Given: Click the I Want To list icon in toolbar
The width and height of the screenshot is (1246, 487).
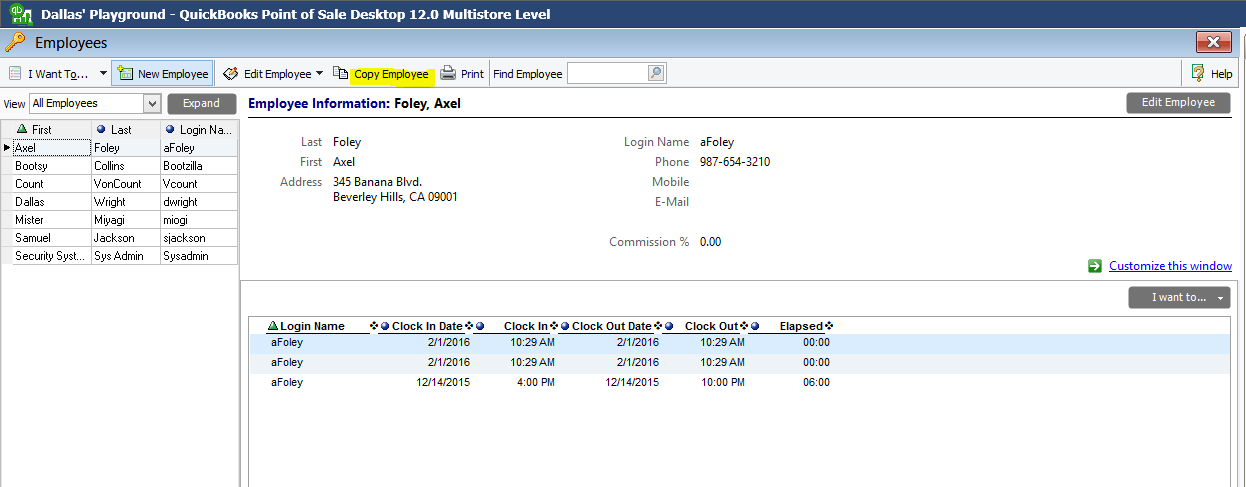Looking at the screenshot, I should [x=14, y=74].
